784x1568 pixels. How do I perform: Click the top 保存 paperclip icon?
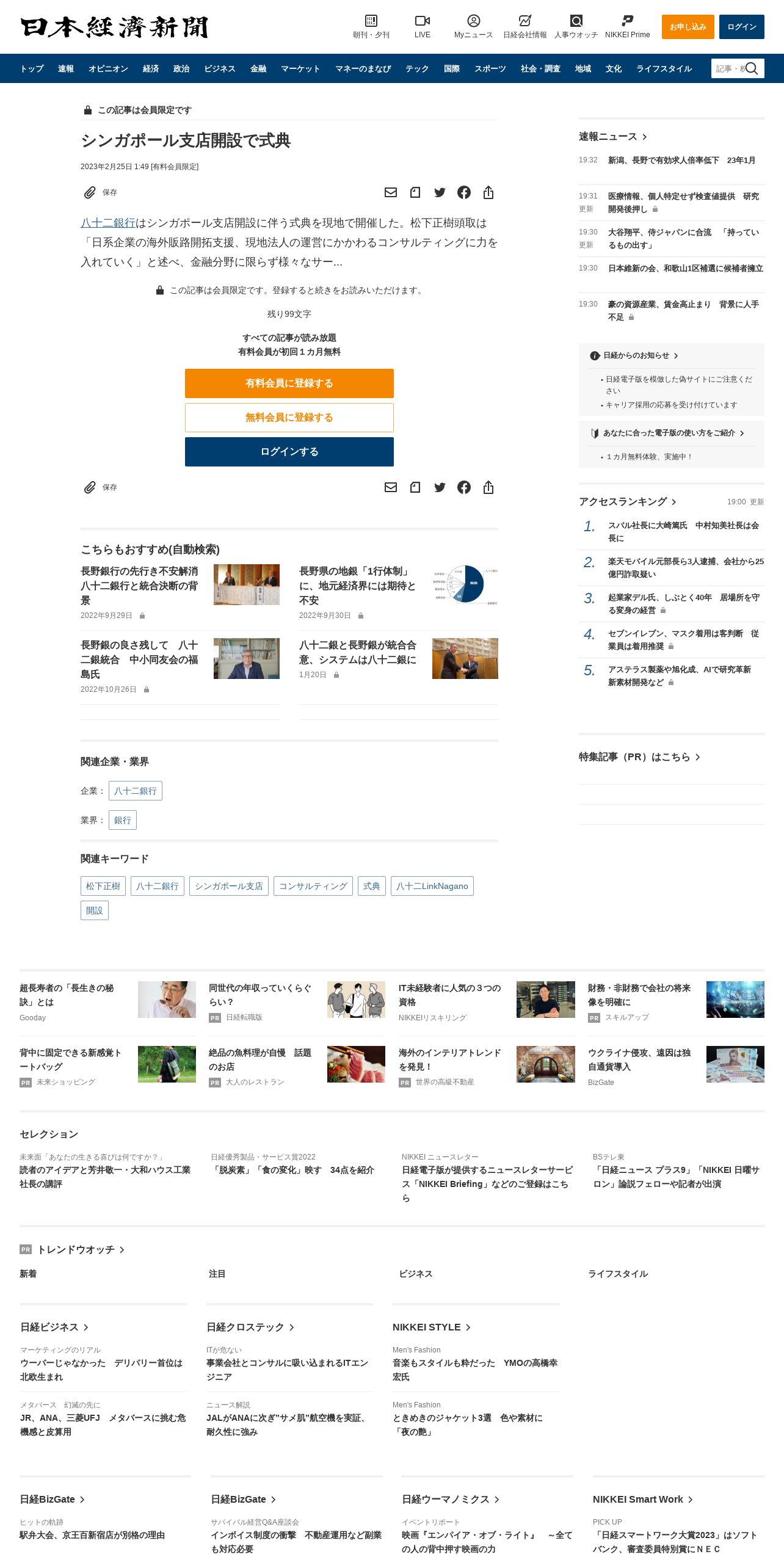point(90,192)
